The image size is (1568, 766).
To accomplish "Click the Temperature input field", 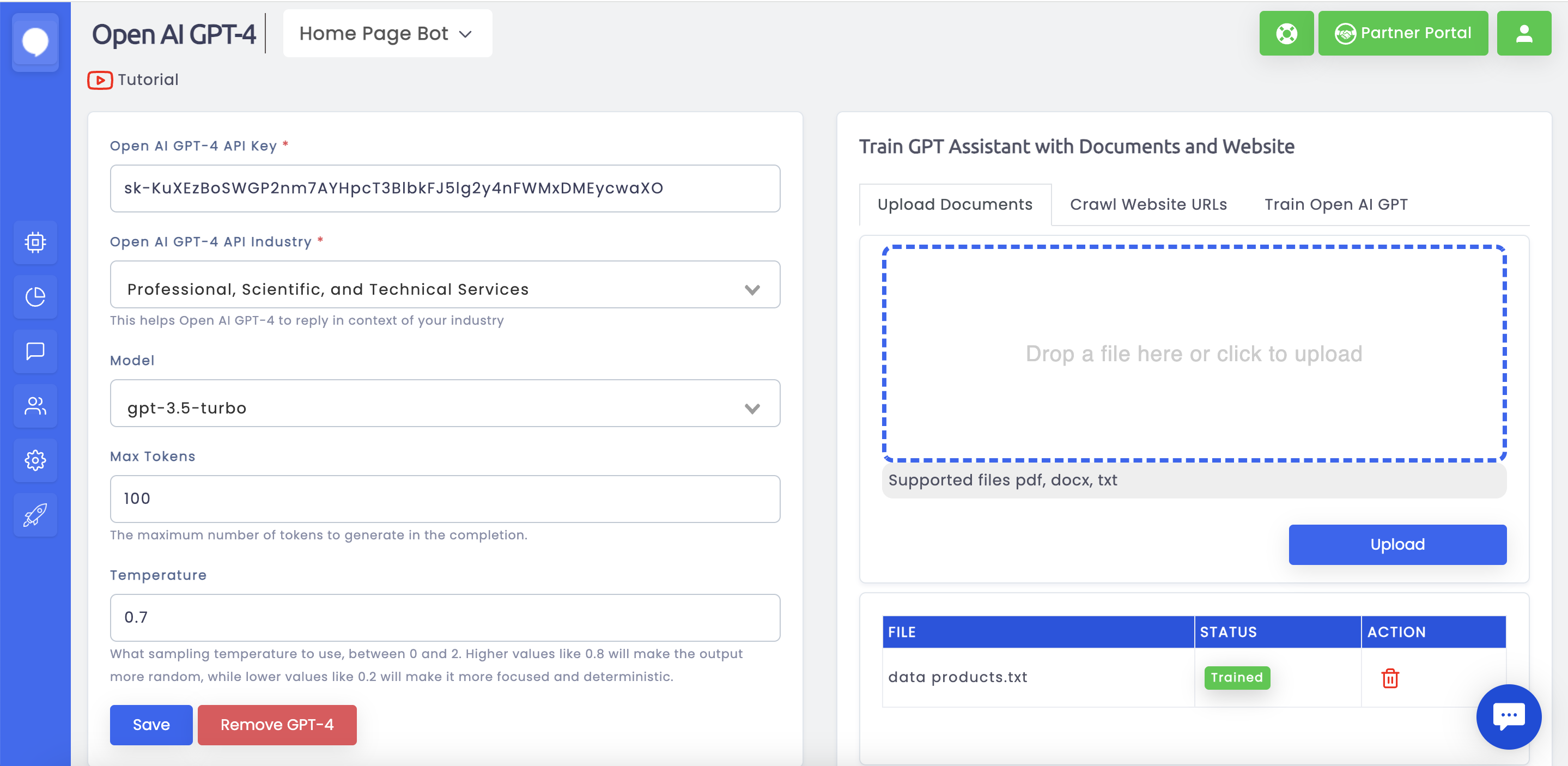I will click(x=445, y=618).
